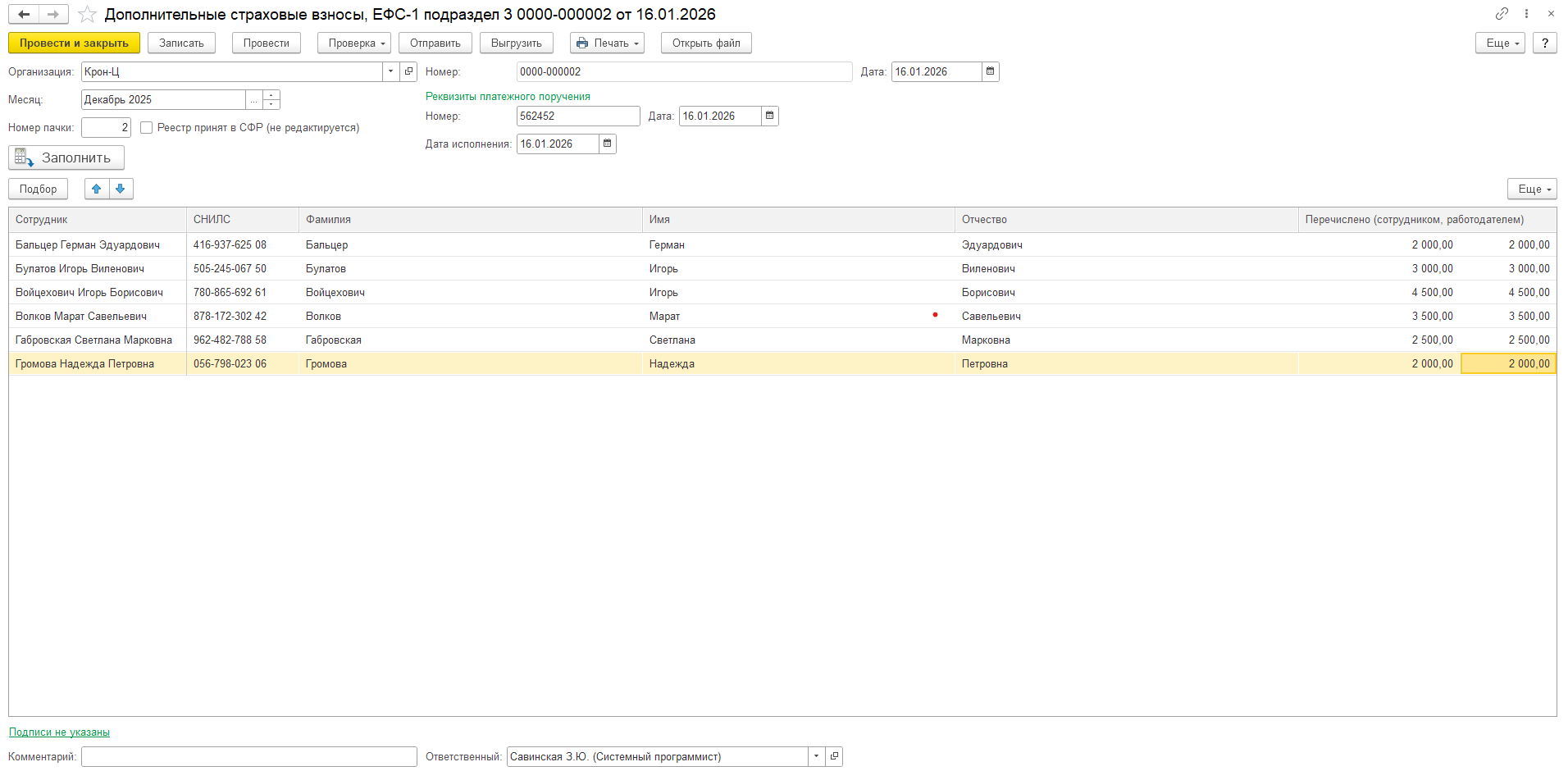Click the Заполнить button
1568x771 pixels.
pyautogui.click(x=66, y=157)
